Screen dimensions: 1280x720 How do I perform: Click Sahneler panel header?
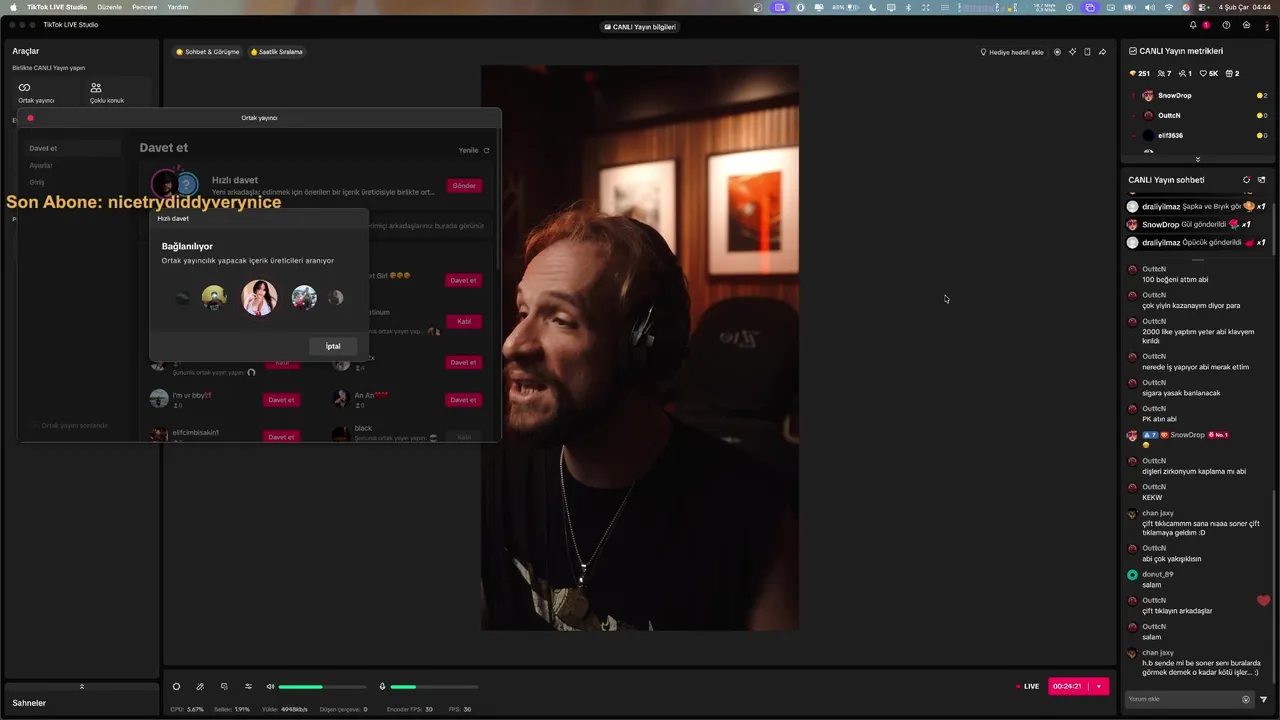81,703
